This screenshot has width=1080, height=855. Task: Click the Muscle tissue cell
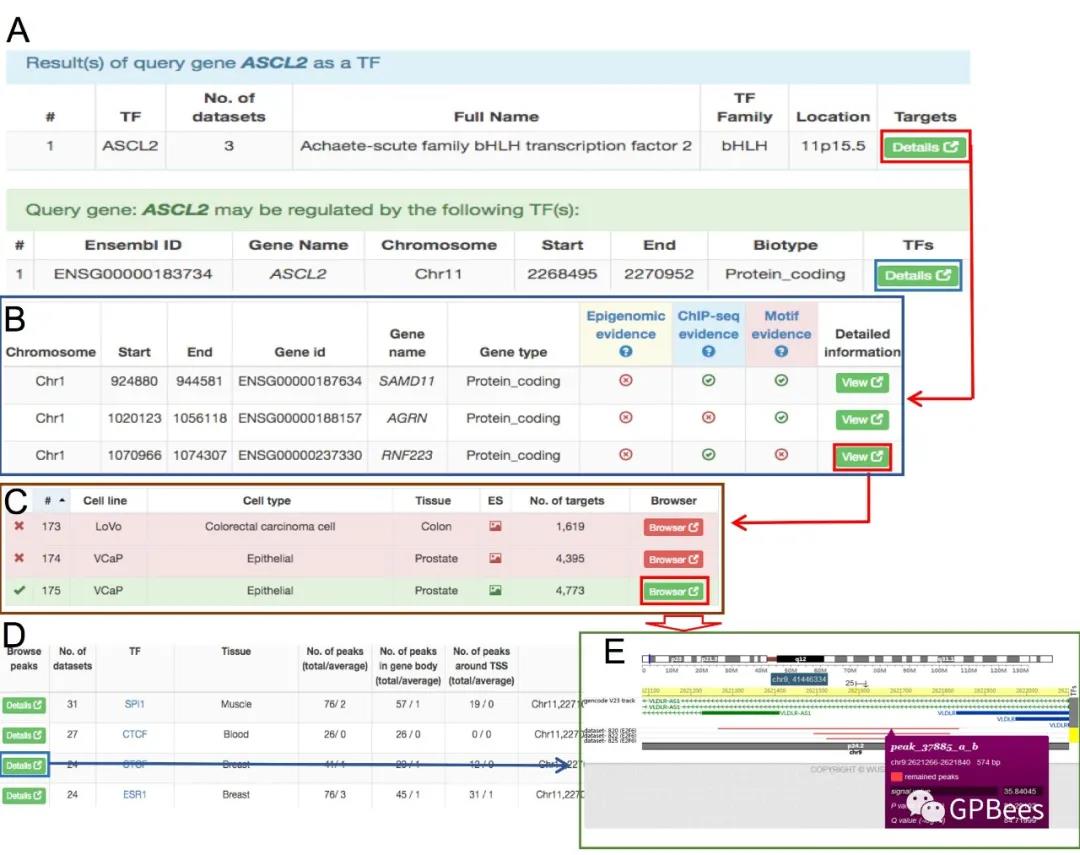pos(236,704)
